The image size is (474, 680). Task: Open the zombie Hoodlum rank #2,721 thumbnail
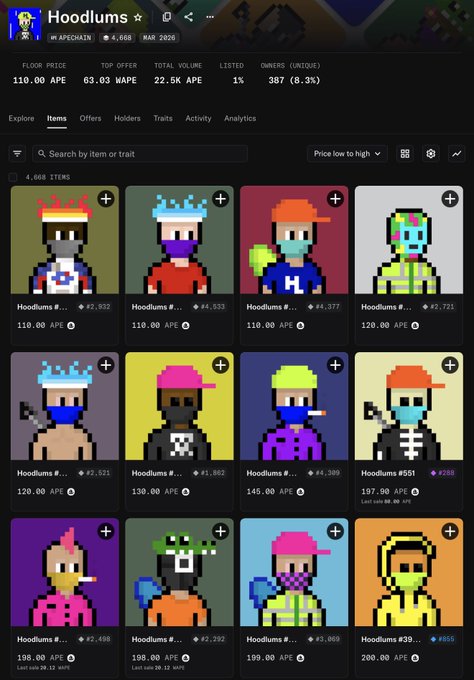click(409, 240)
